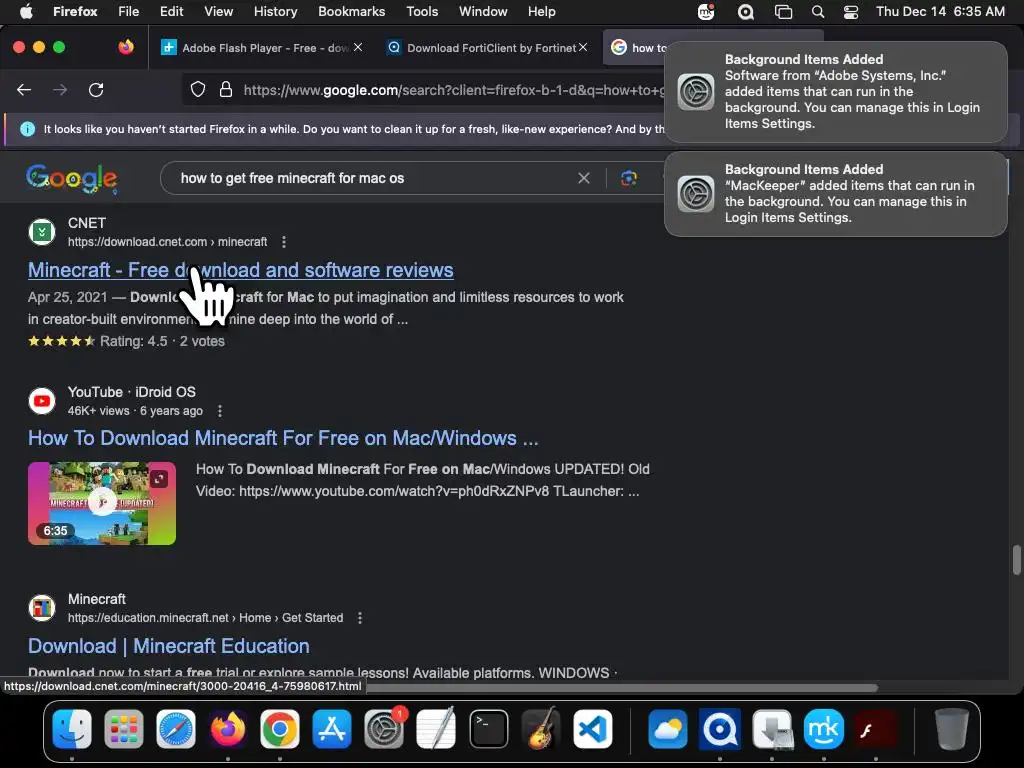Screen dimensions: 1024x768
Task: Open the Firefox View pinned icon
Action: click(125, 47)
